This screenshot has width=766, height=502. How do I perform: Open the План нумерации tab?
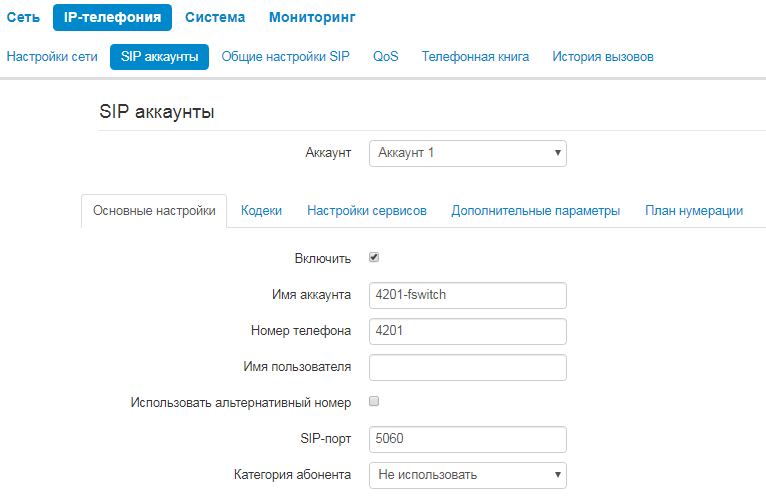point(693,211)
